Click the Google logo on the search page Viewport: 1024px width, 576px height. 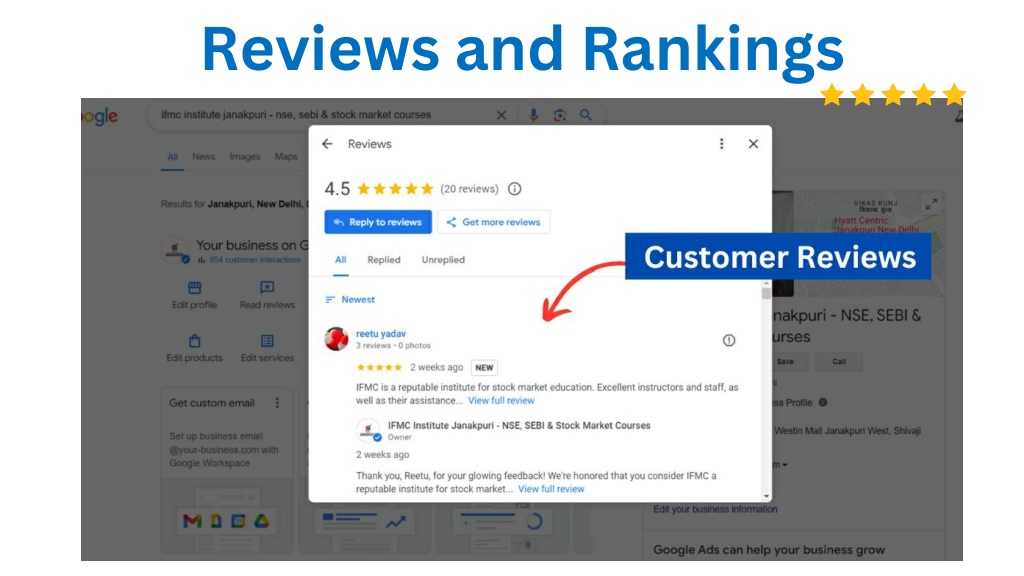tap(99, 116)
